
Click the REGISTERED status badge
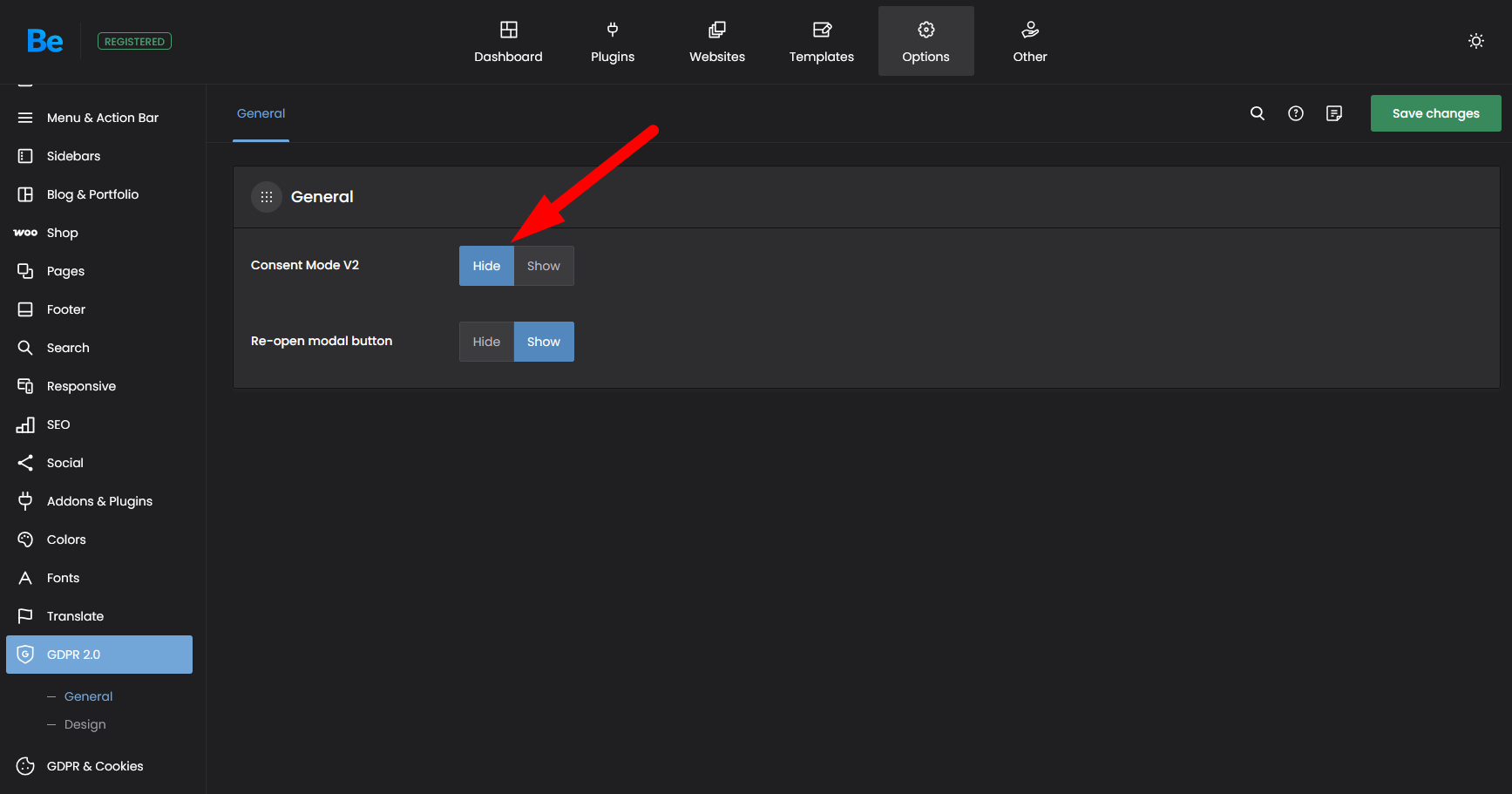tap(134, 41)
